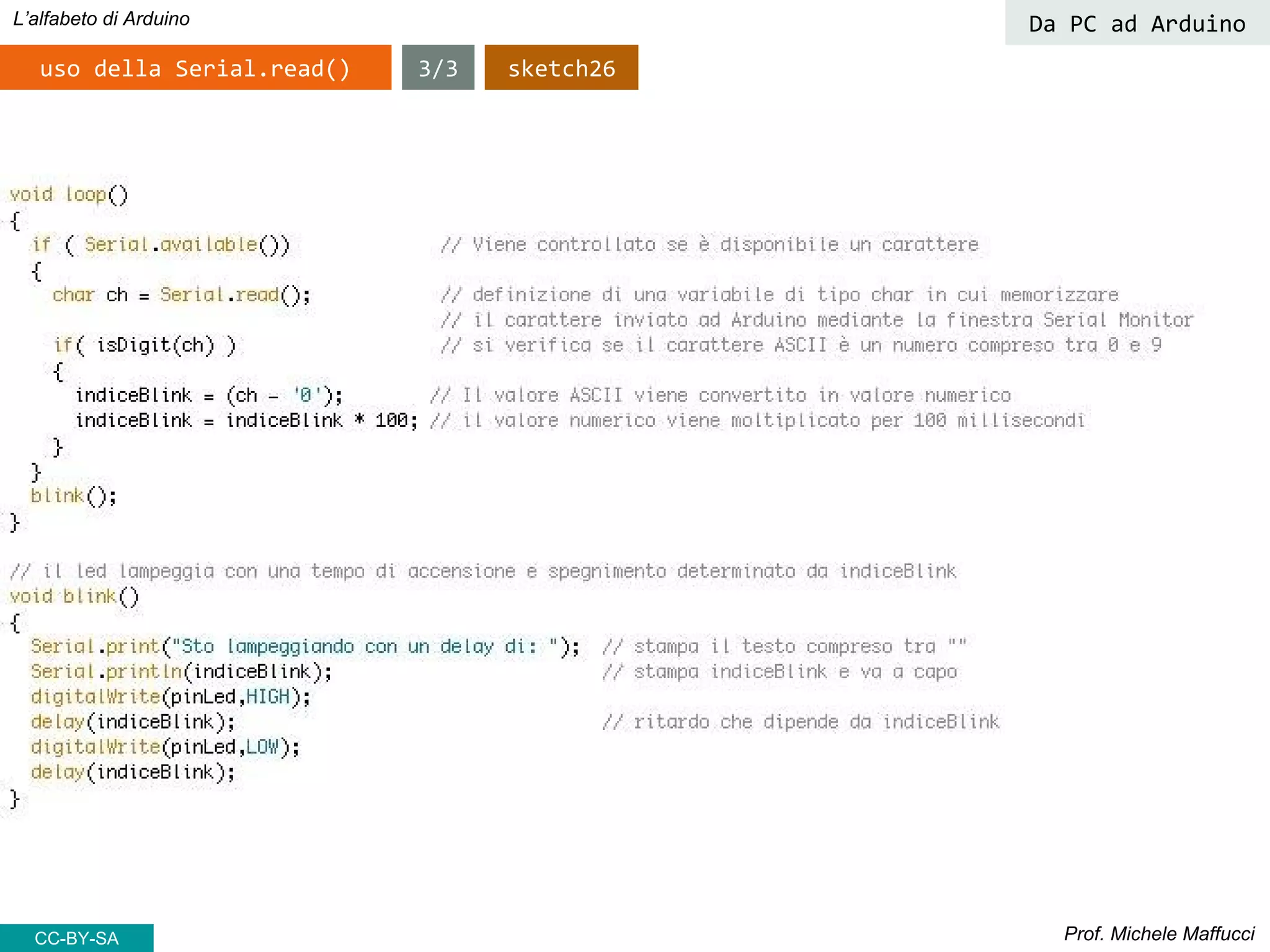Viewport: 1270px width, 952px height.
Task: Click the "indiceBlink = (ch - '0');" line
Action: [x=208, y=395]
